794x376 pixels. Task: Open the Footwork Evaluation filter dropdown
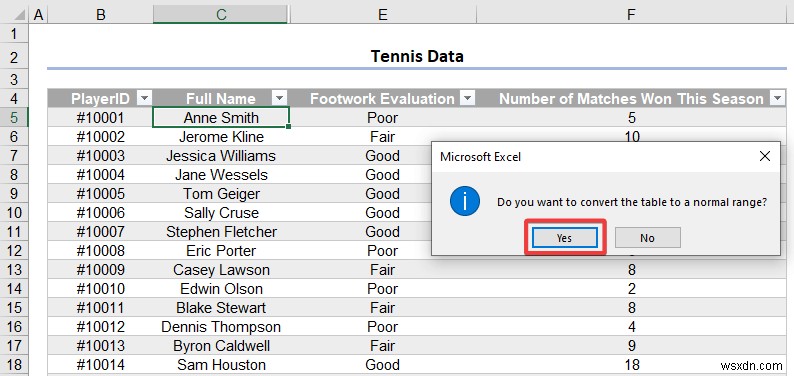[468, 98]
